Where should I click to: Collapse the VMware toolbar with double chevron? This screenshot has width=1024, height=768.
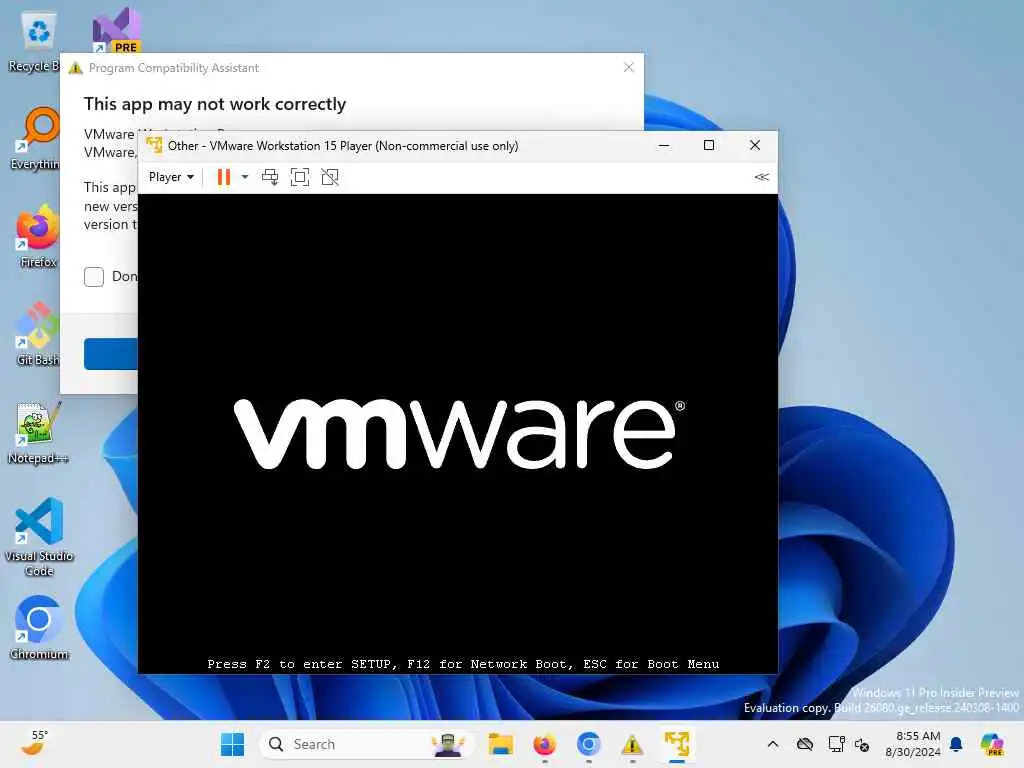(761, 177)
